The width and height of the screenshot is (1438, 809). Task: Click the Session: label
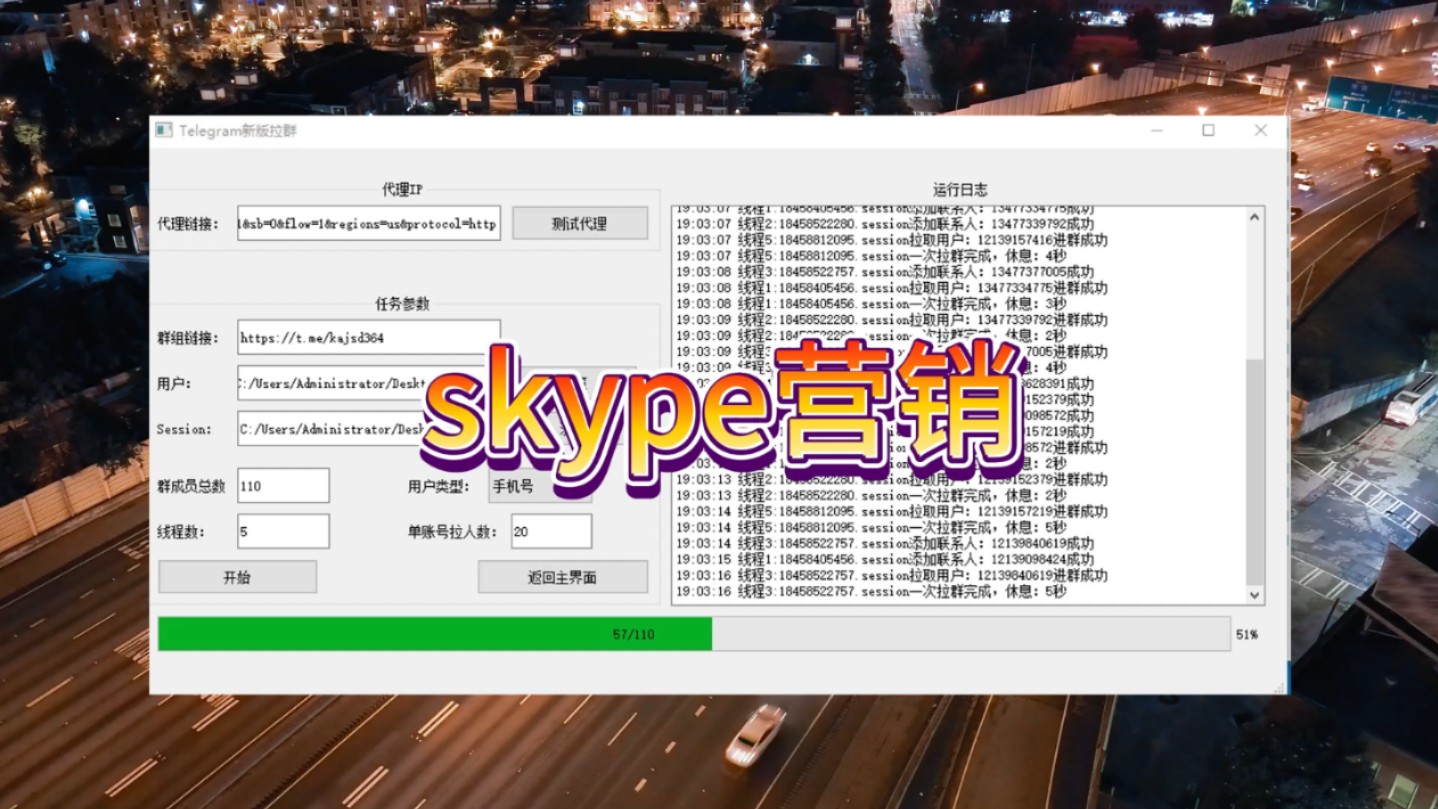click(184, 429)
